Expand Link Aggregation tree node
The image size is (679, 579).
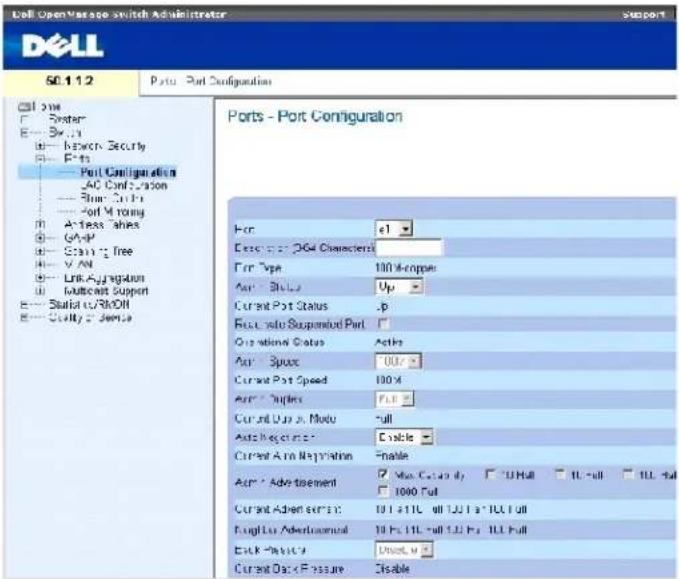40,278
